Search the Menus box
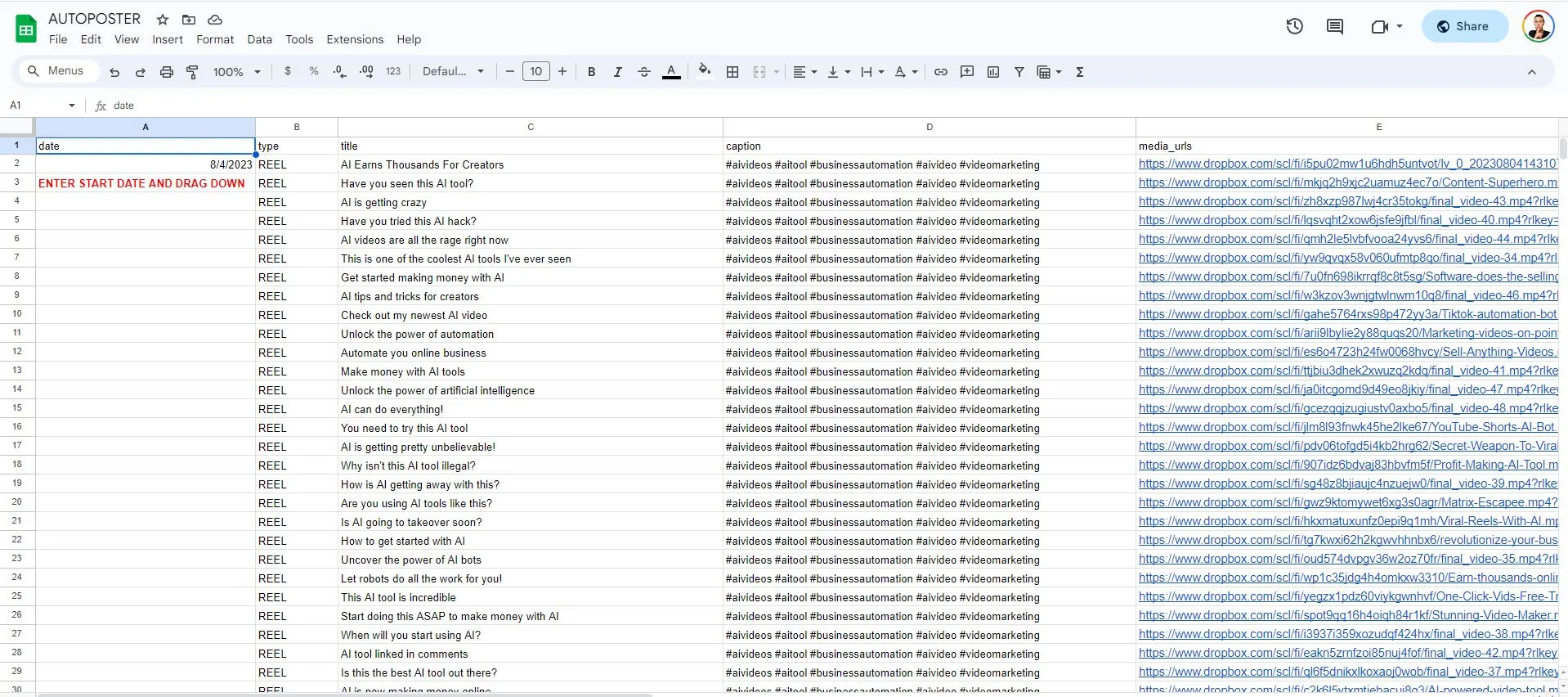Screen dimensions: 1568x697 pyautogui.click(x=57, y=71)
